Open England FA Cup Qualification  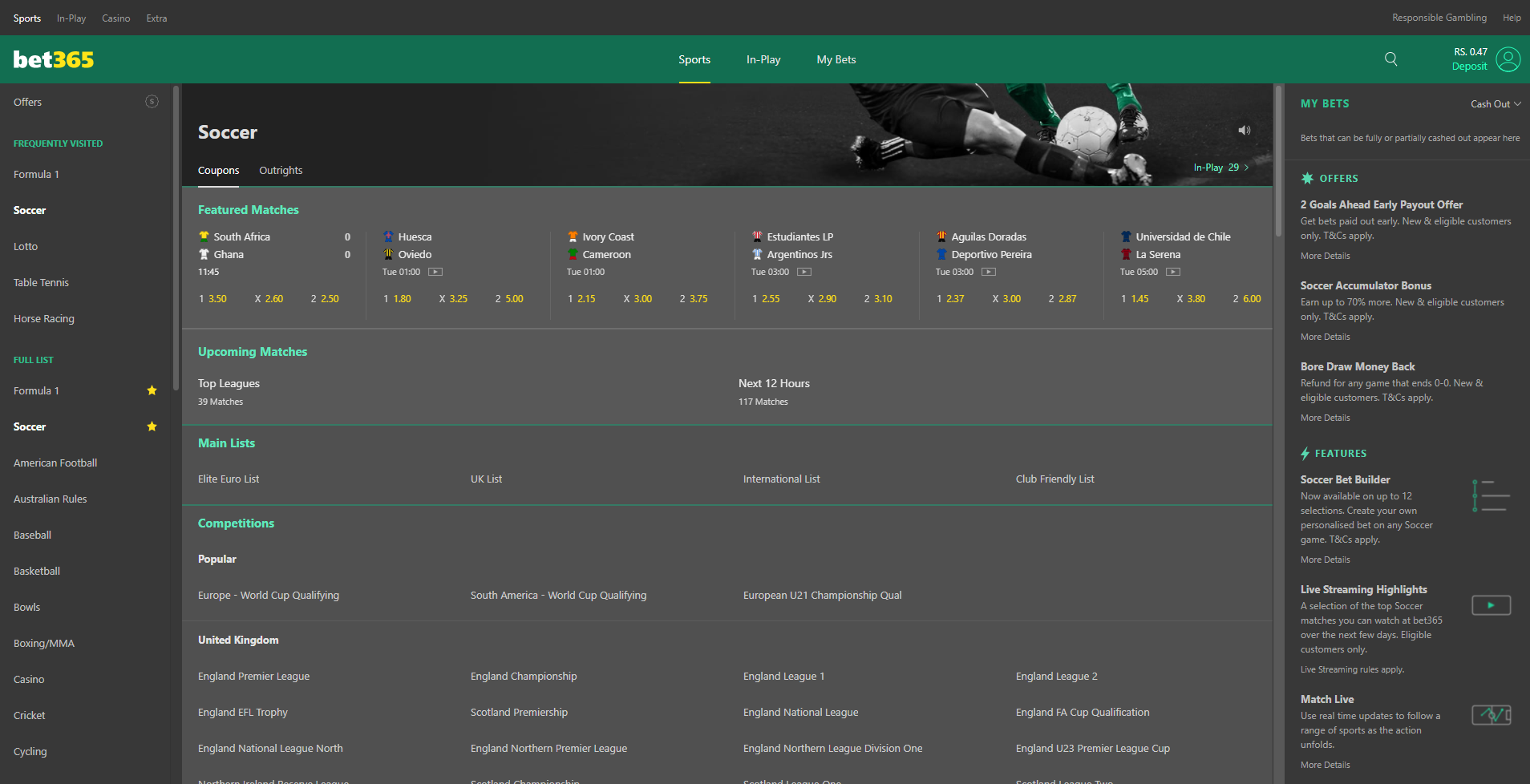(x=1083, y=712)
